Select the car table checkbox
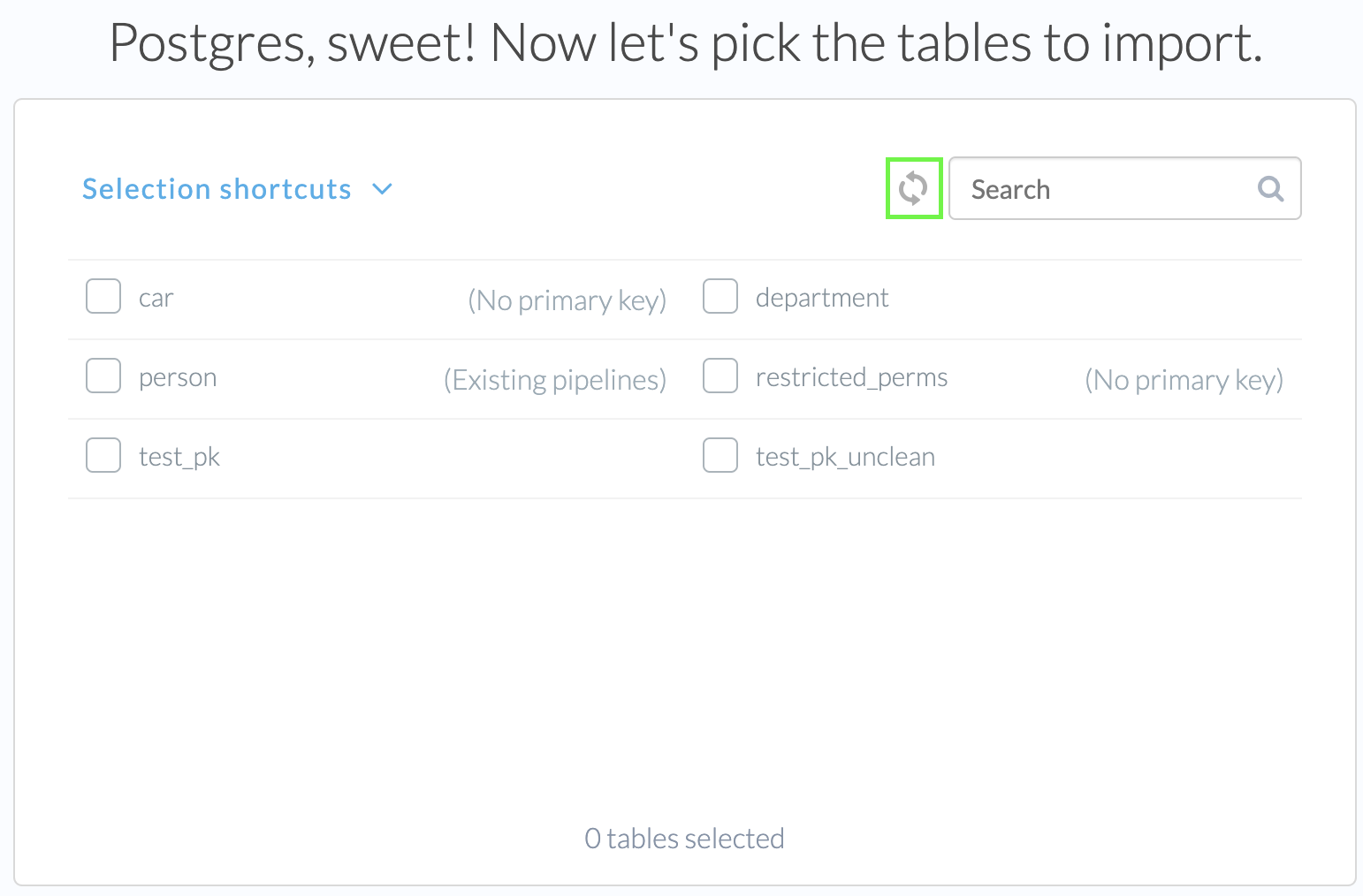1363x896 pixels. pyautogui.click(x=103, y=296)
